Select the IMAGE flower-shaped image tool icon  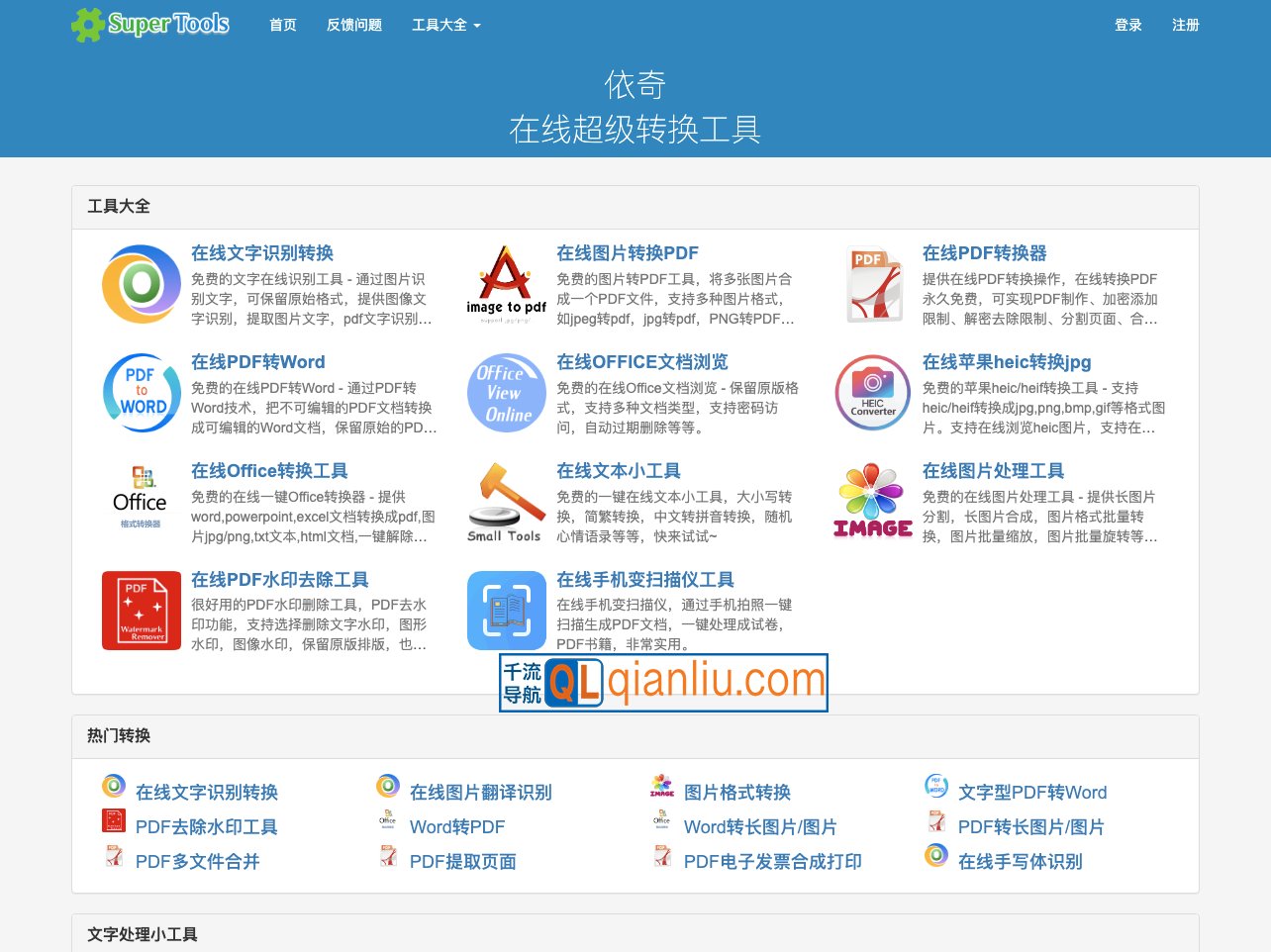[872, 502]
